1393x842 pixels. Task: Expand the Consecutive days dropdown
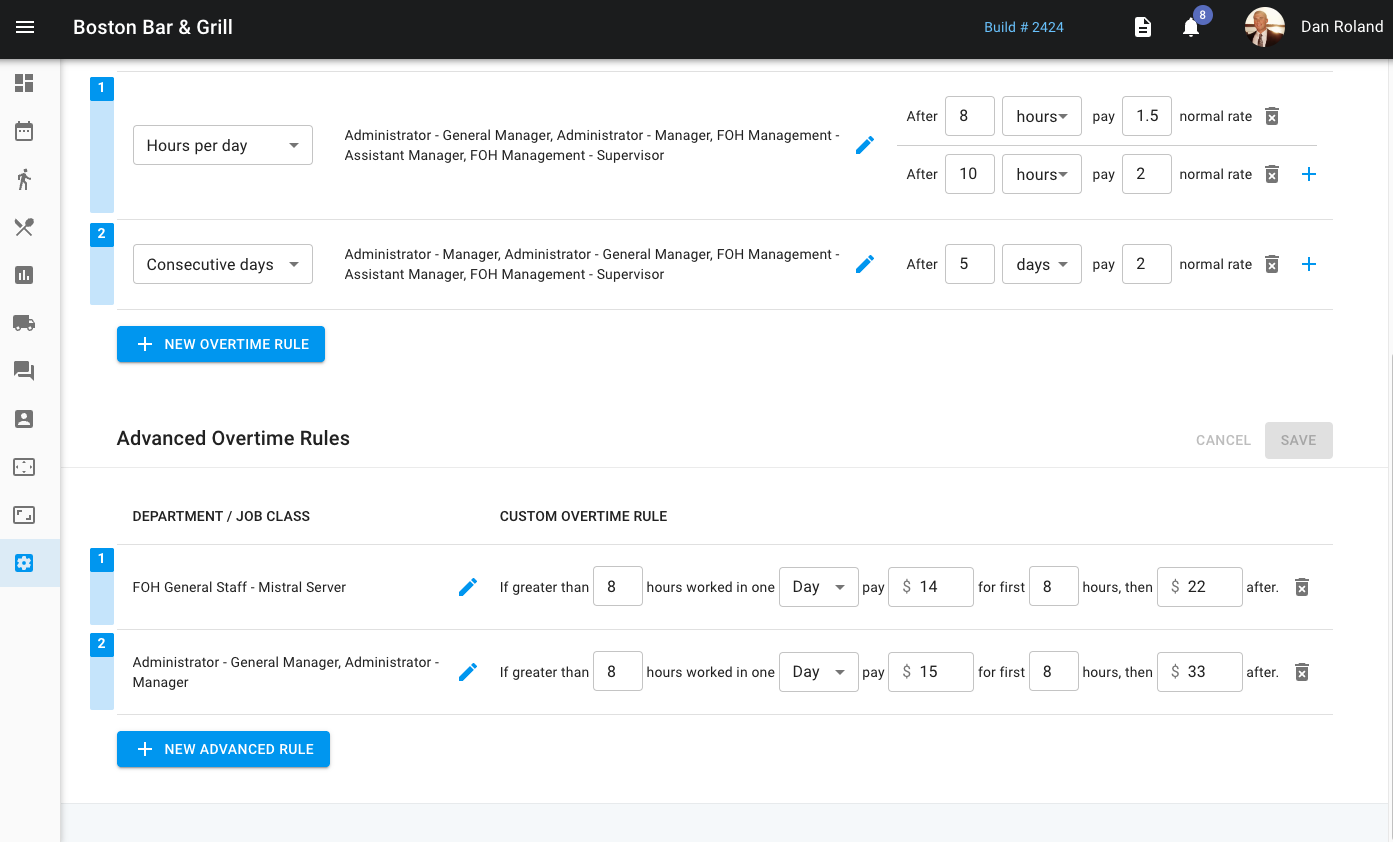(223, 264)
